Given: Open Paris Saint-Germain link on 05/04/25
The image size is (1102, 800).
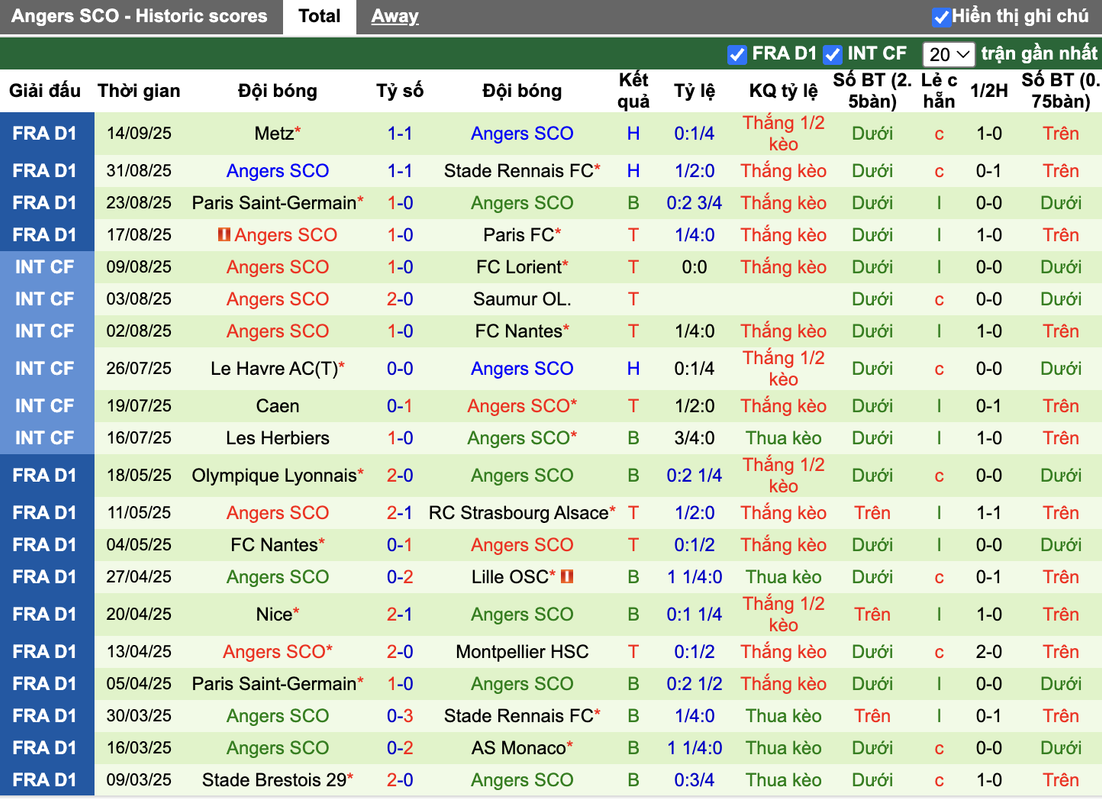Looking at the screenshot, I should pyautogui.click(x=274, y=684).
